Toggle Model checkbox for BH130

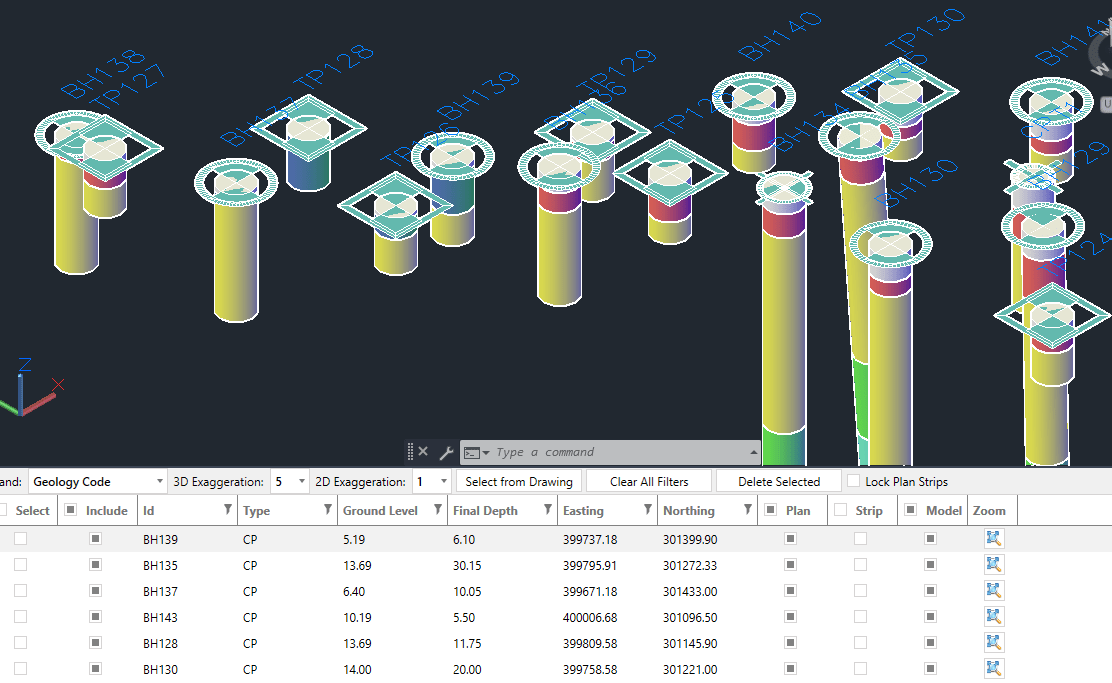[930, 668]
